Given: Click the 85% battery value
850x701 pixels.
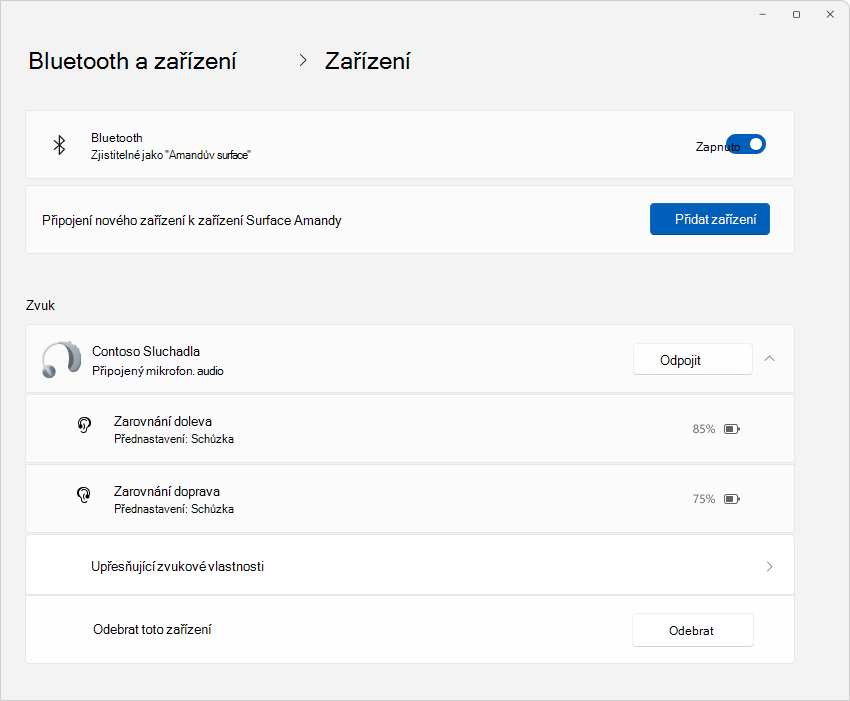Looking at the screenshot, I should point(704,429).
